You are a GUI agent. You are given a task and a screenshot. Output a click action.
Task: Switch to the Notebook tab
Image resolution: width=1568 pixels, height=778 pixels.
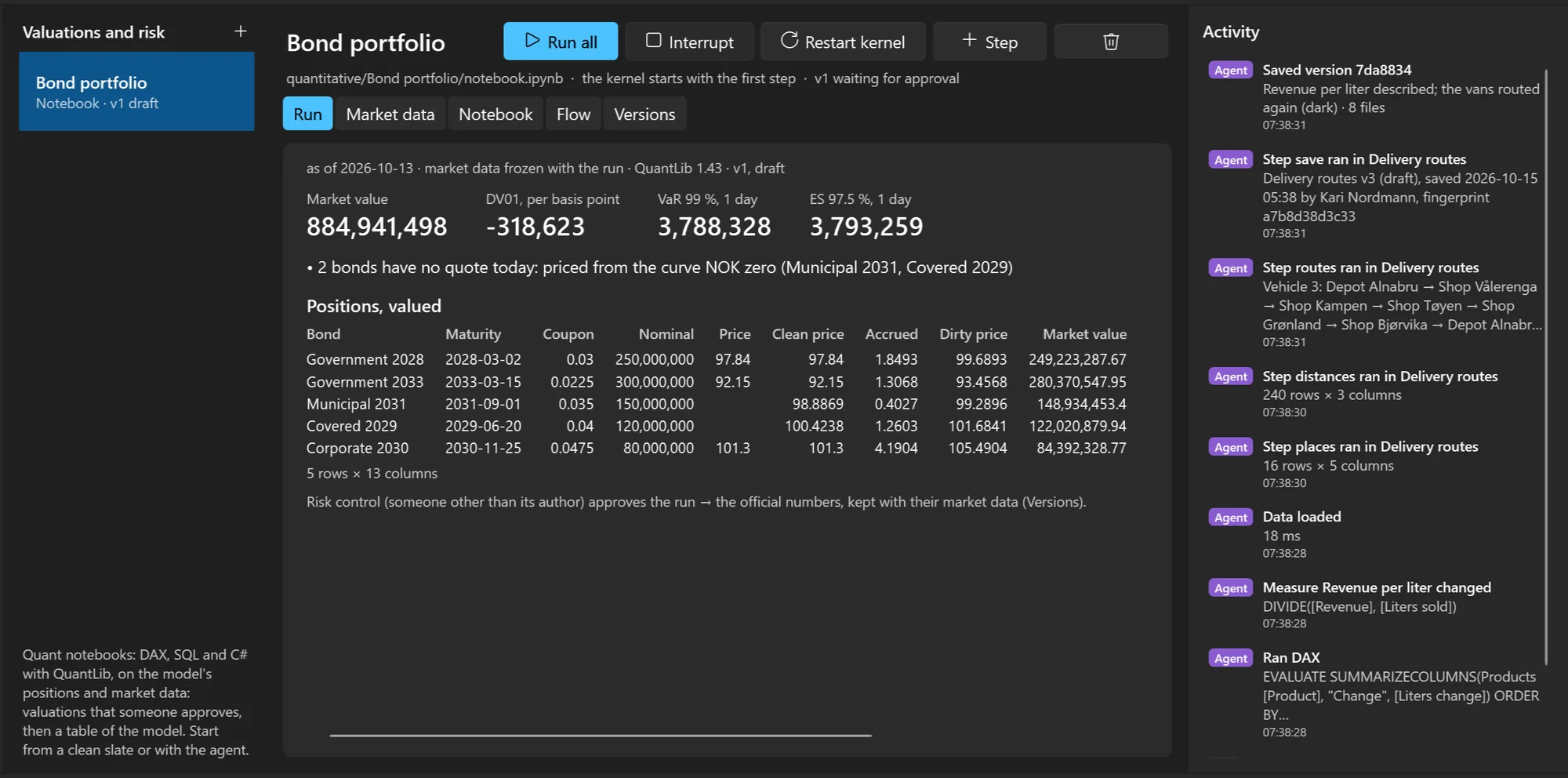click(x=495, y=115)
